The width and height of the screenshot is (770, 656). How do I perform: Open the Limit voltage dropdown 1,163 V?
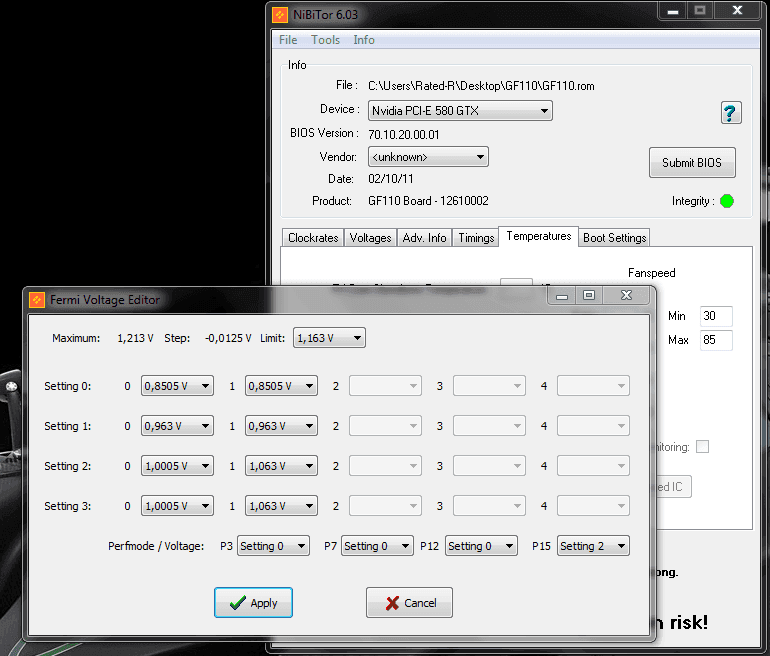329,338
